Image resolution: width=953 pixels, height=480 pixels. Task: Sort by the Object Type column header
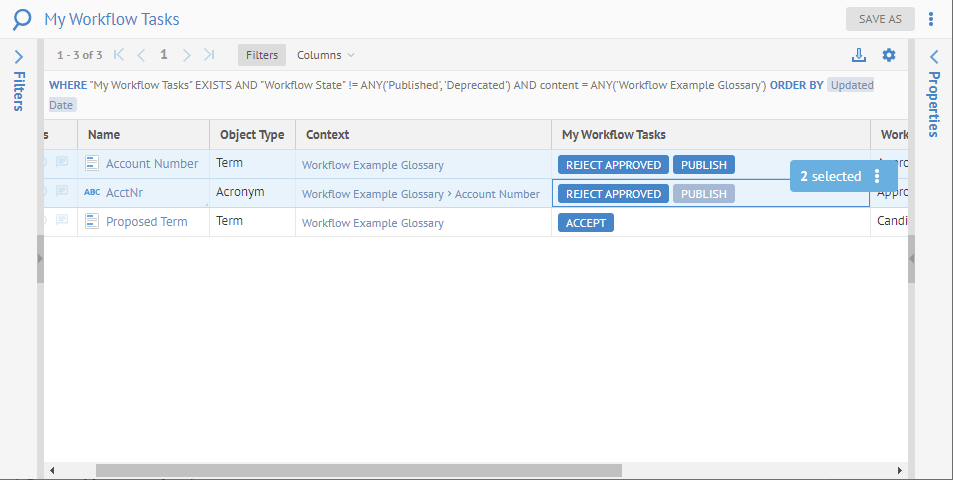(252, 135)
